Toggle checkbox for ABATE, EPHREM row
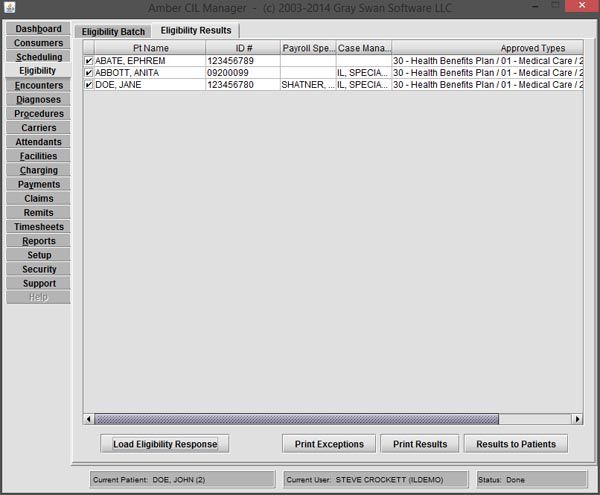Viewport: 600px width, 495px height. (89, 61)
